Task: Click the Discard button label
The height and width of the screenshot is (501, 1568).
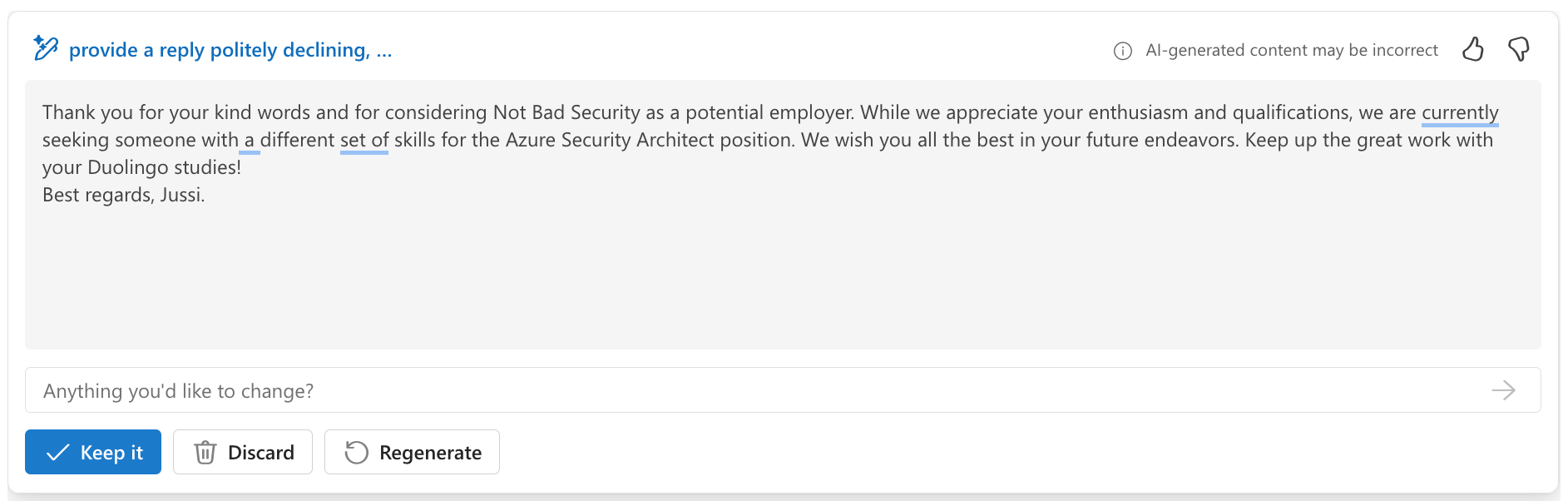Action: tap(261, 453)
